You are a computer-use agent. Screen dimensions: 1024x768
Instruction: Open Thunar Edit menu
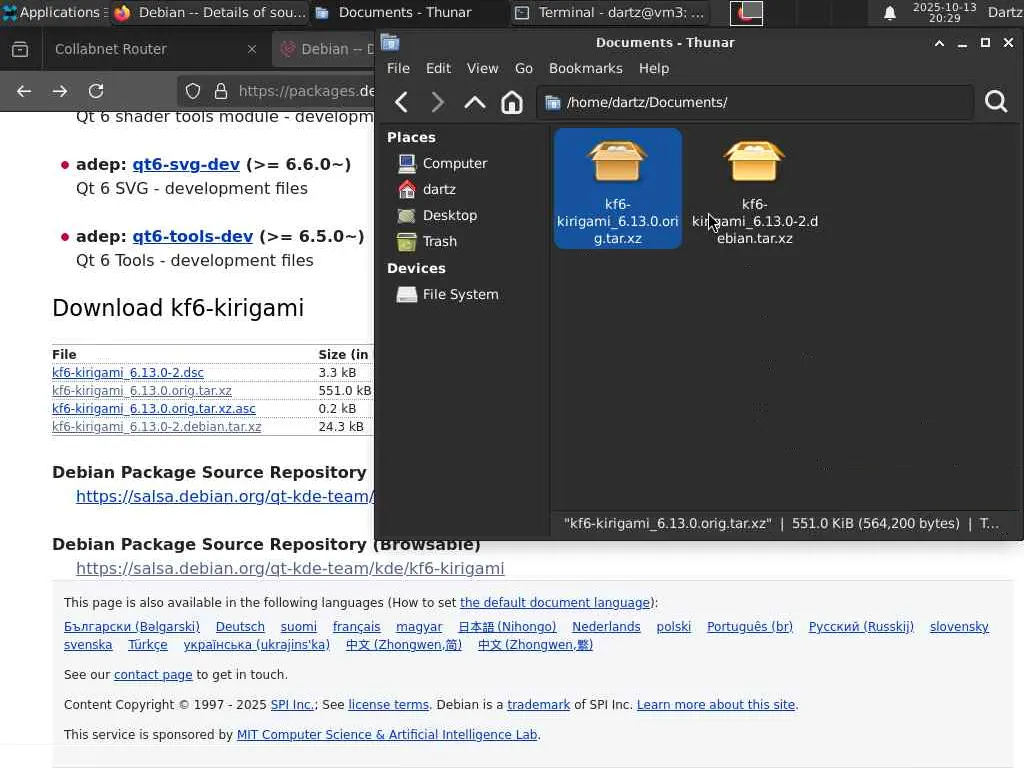[438, 69]
